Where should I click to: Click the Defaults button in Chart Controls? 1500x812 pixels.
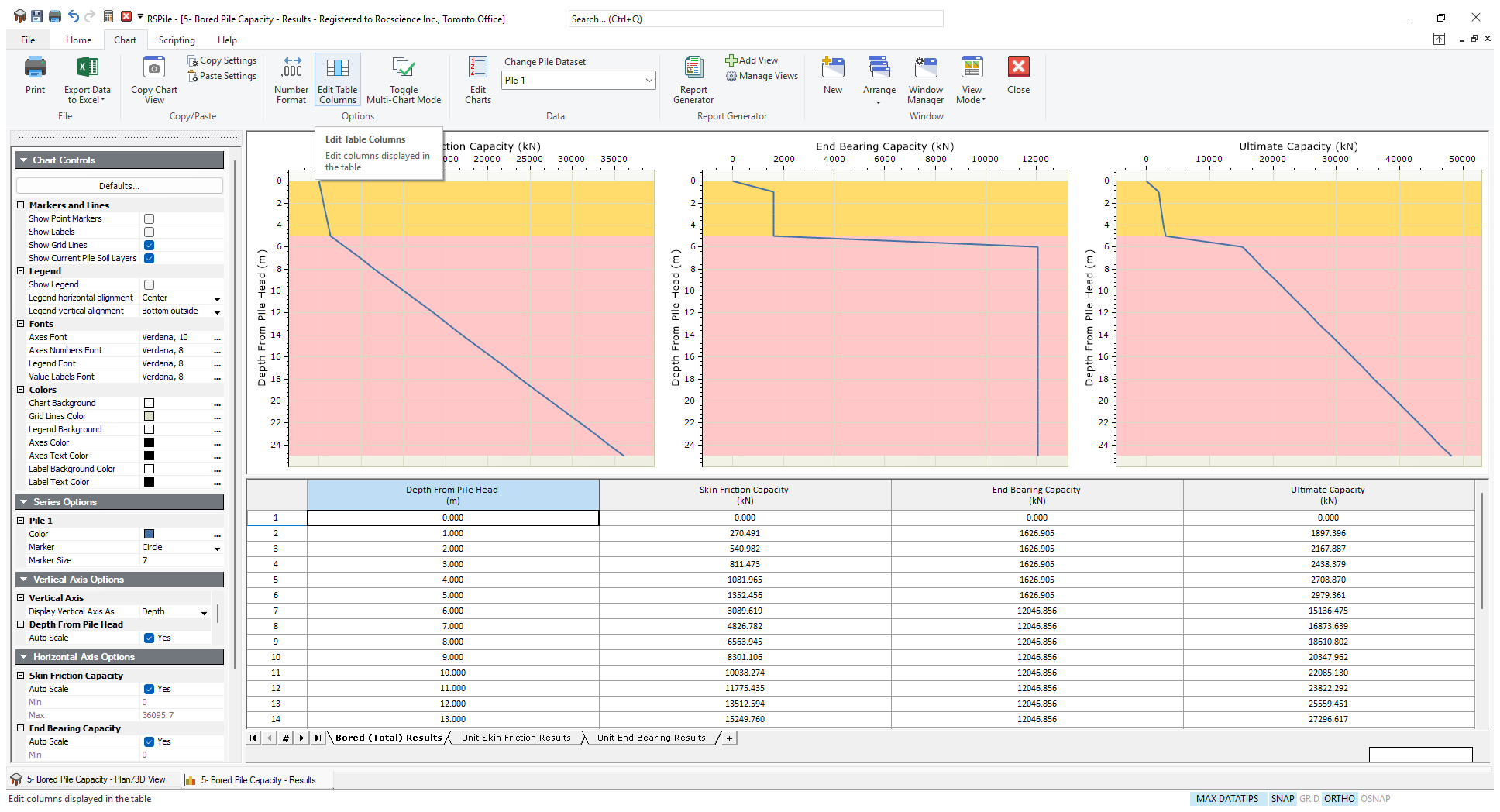pyautogui.click(x=119, y=185)
